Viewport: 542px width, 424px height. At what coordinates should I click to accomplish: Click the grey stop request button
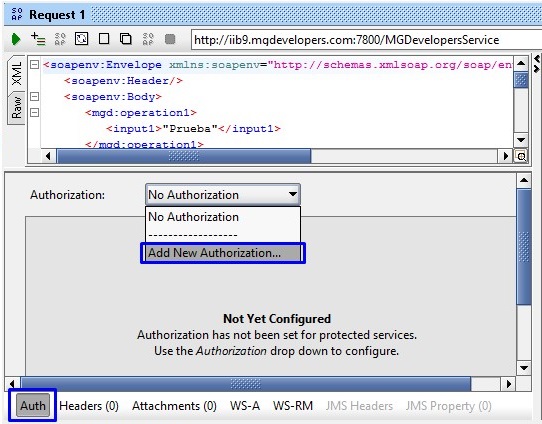coord(170,39)
